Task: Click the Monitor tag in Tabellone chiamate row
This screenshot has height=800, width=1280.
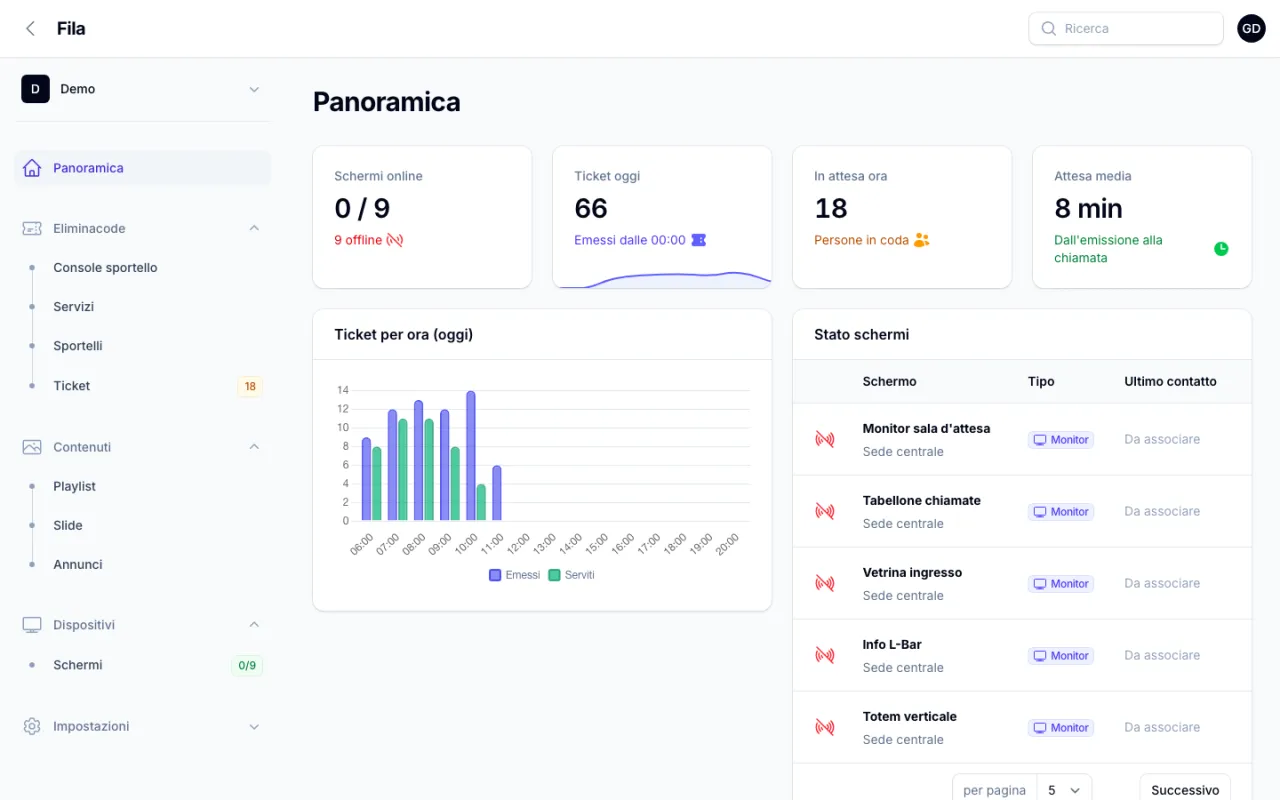Action: [1061, 511]
